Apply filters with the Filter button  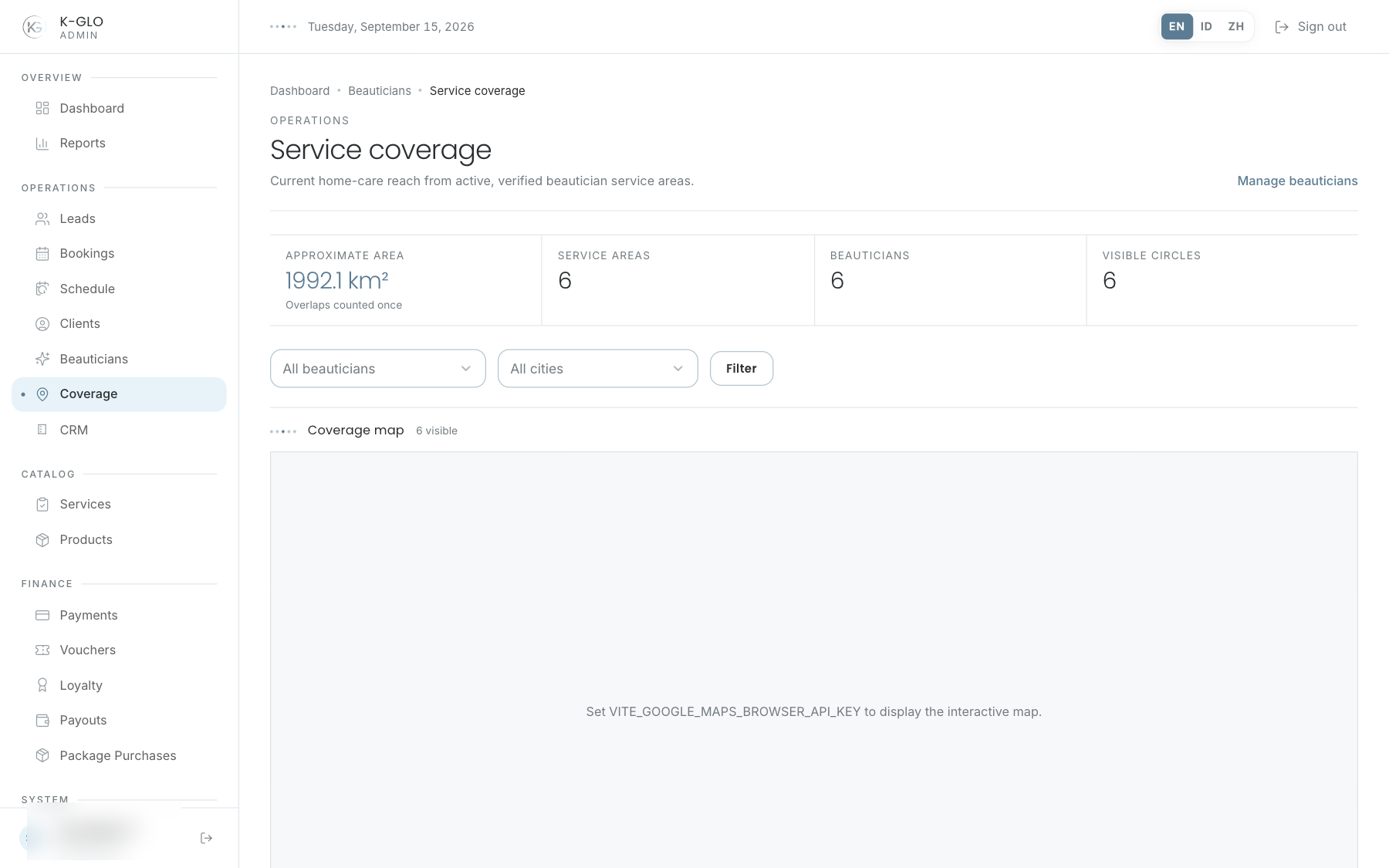click(742, 369)
